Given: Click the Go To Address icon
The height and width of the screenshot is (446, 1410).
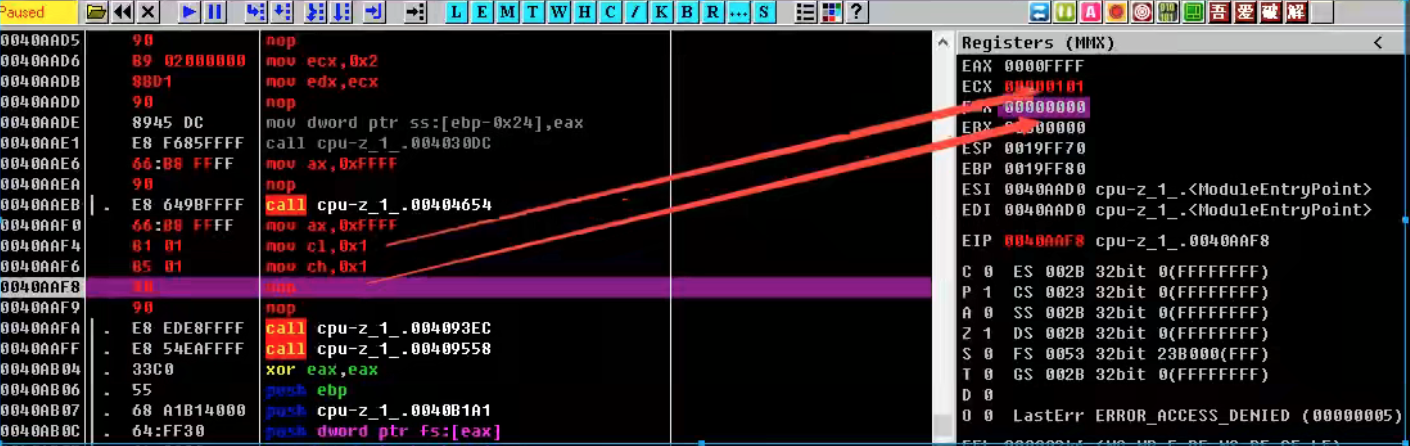Looking at the screenshot, I should pos(415,13).
